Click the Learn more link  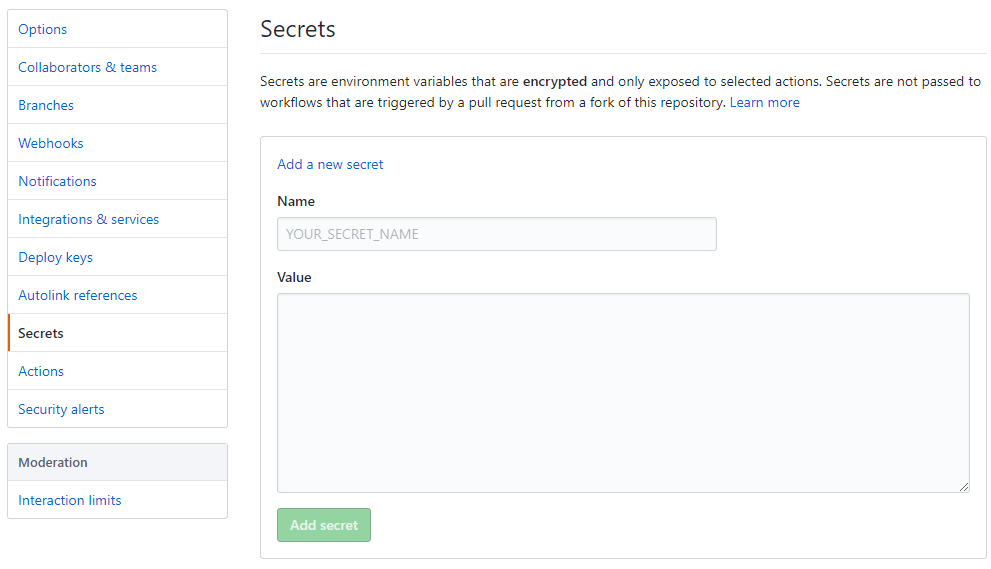point(764,102)
